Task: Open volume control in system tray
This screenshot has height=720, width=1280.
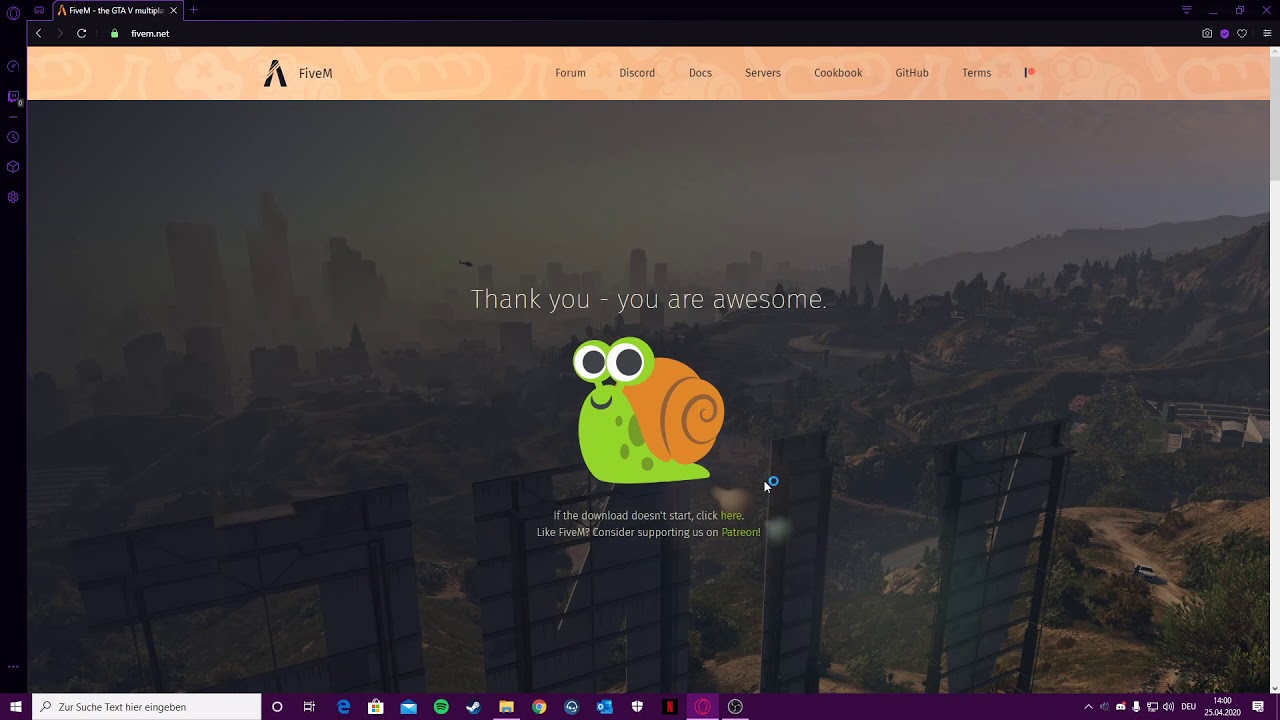Action: (1169, 707)
